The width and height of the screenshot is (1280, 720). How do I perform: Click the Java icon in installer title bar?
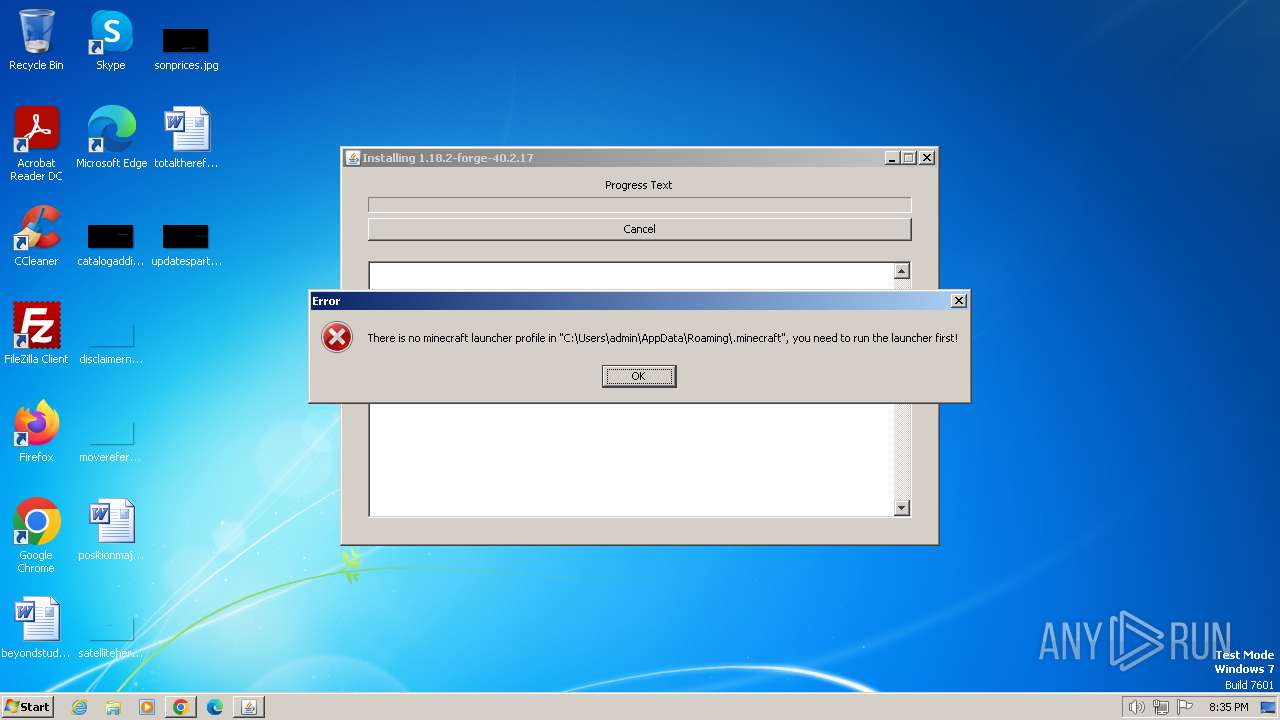pyautogui.click(x=352, y=158)
